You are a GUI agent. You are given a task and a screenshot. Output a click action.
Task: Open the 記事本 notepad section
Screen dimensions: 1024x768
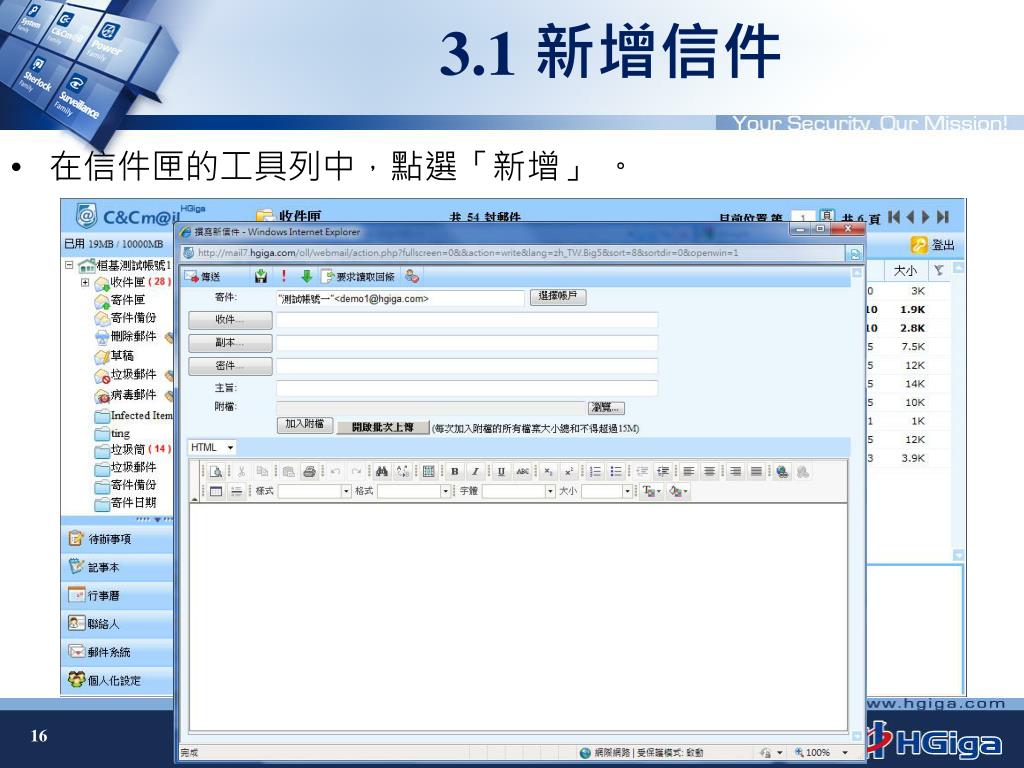118,568
